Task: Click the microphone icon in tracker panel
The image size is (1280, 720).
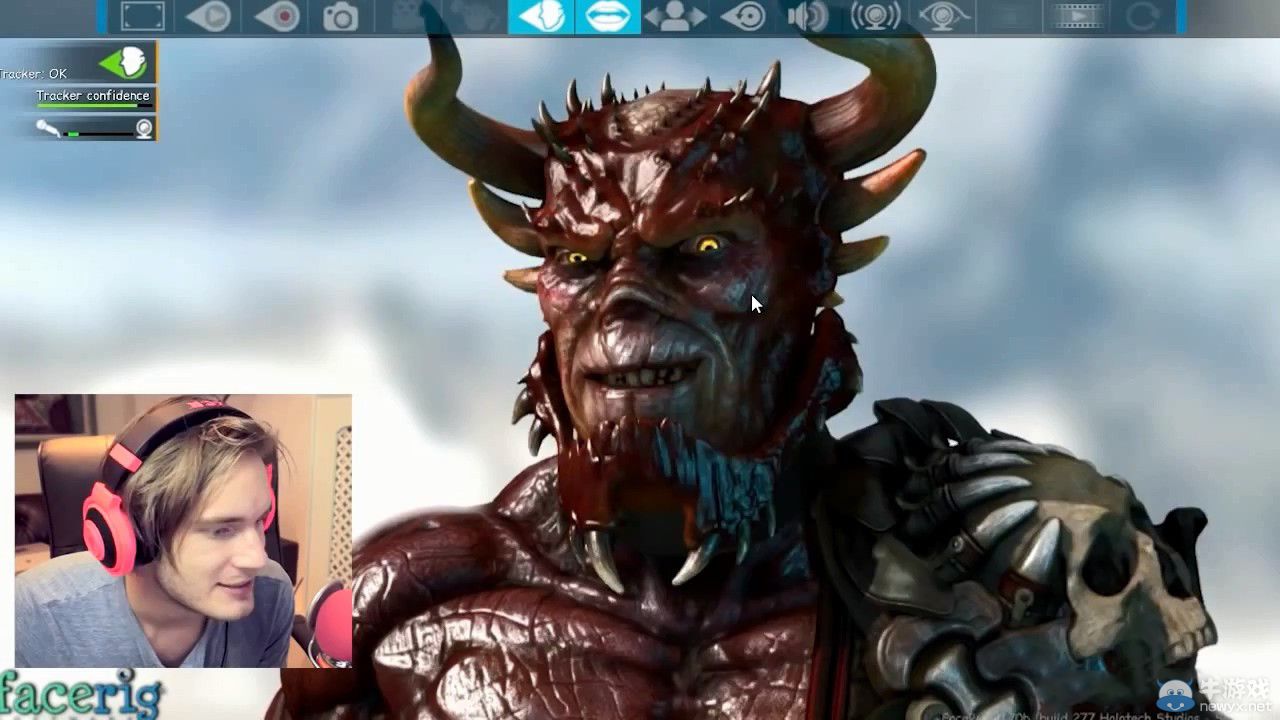Action: click(47, 128)
